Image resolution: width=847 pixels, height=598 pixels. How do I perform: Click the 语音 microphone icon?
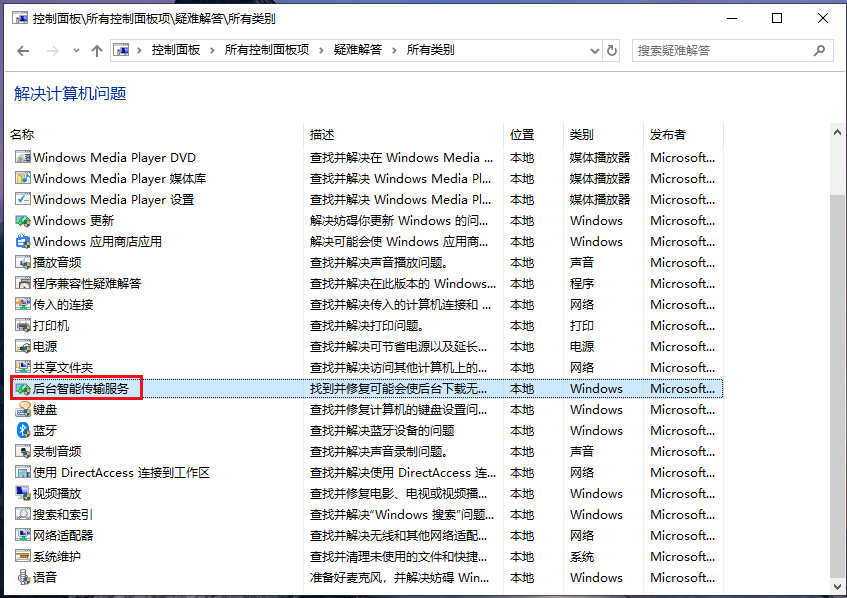23,577
